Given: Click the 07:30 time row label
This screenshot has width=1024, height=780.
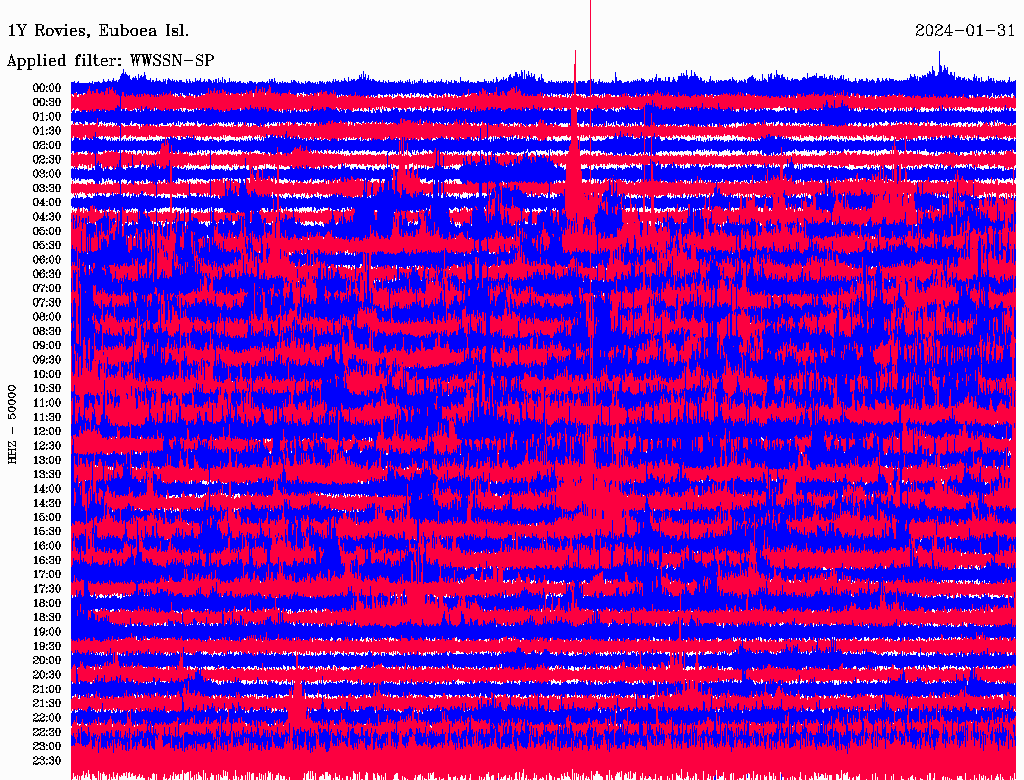Looking at the screenshot, I should point(47,303).
